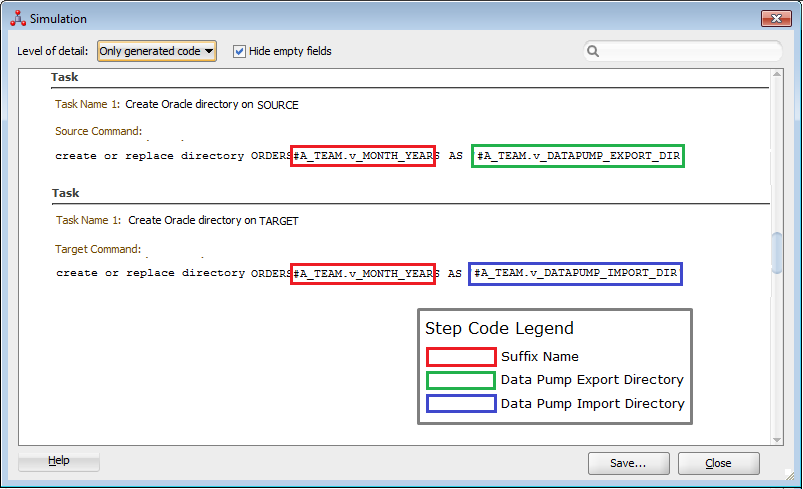Click v_MONTH_YEARS variable in Target Command
The height and width of the screenshot is (489, 803).
click(363, 273)
